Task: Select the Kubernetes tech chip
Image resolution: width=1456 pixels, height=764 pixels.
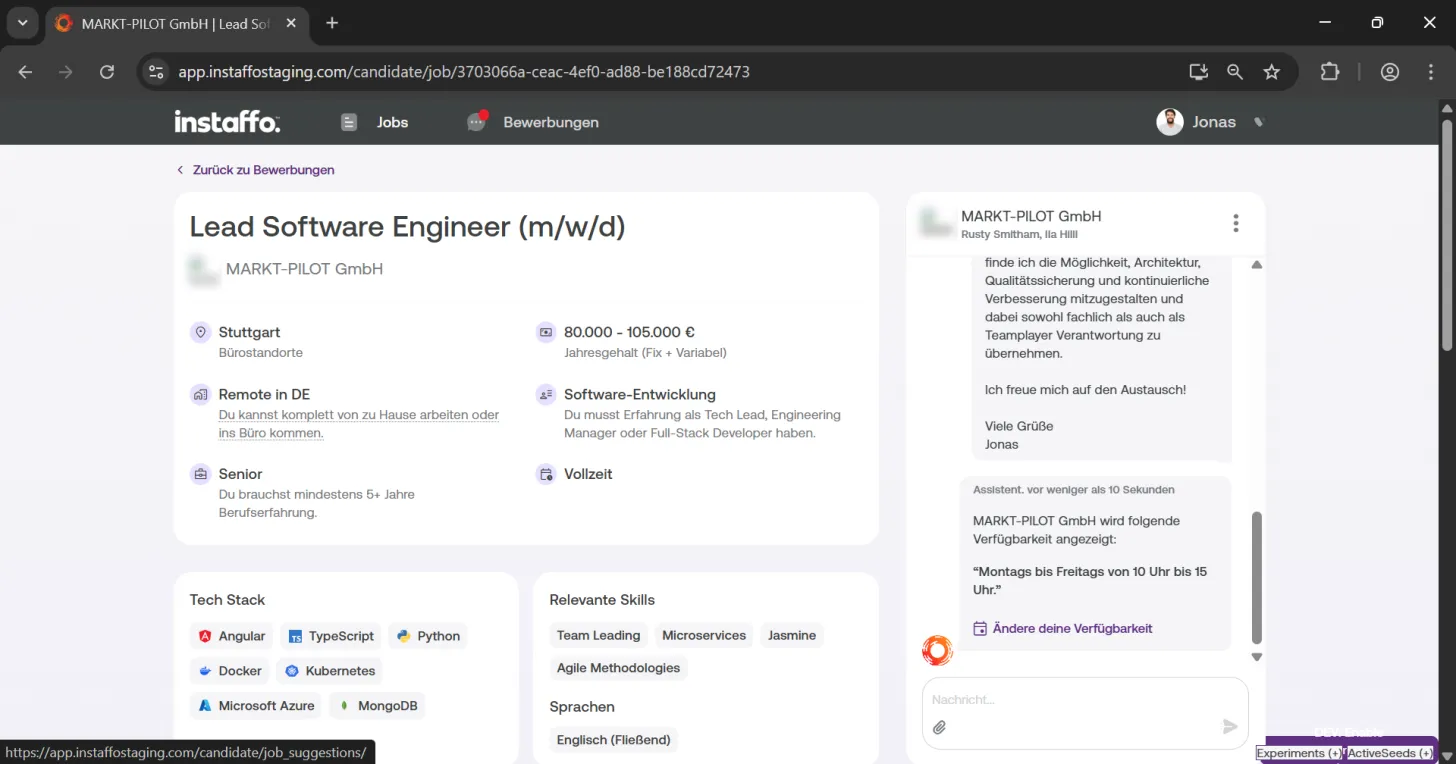Action: click(329, 671)
